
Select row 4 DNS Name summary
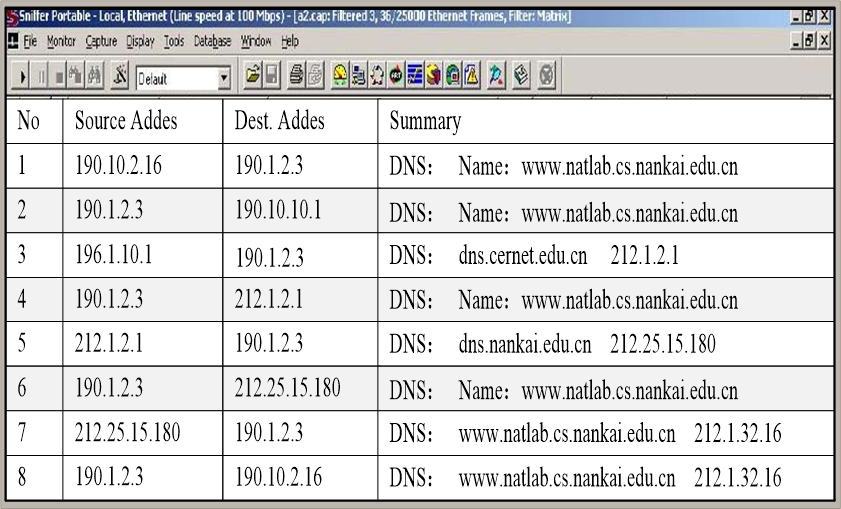click(x=564, y=300)
